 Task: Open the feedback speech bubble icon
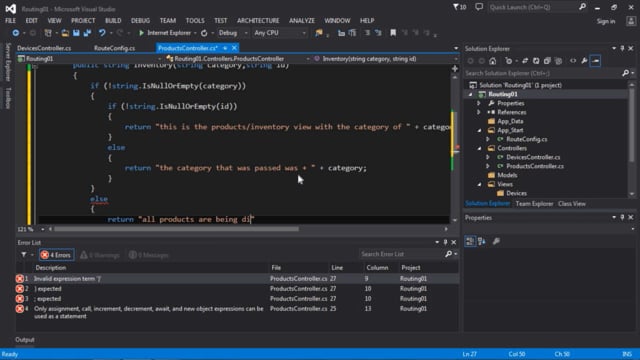479,7
